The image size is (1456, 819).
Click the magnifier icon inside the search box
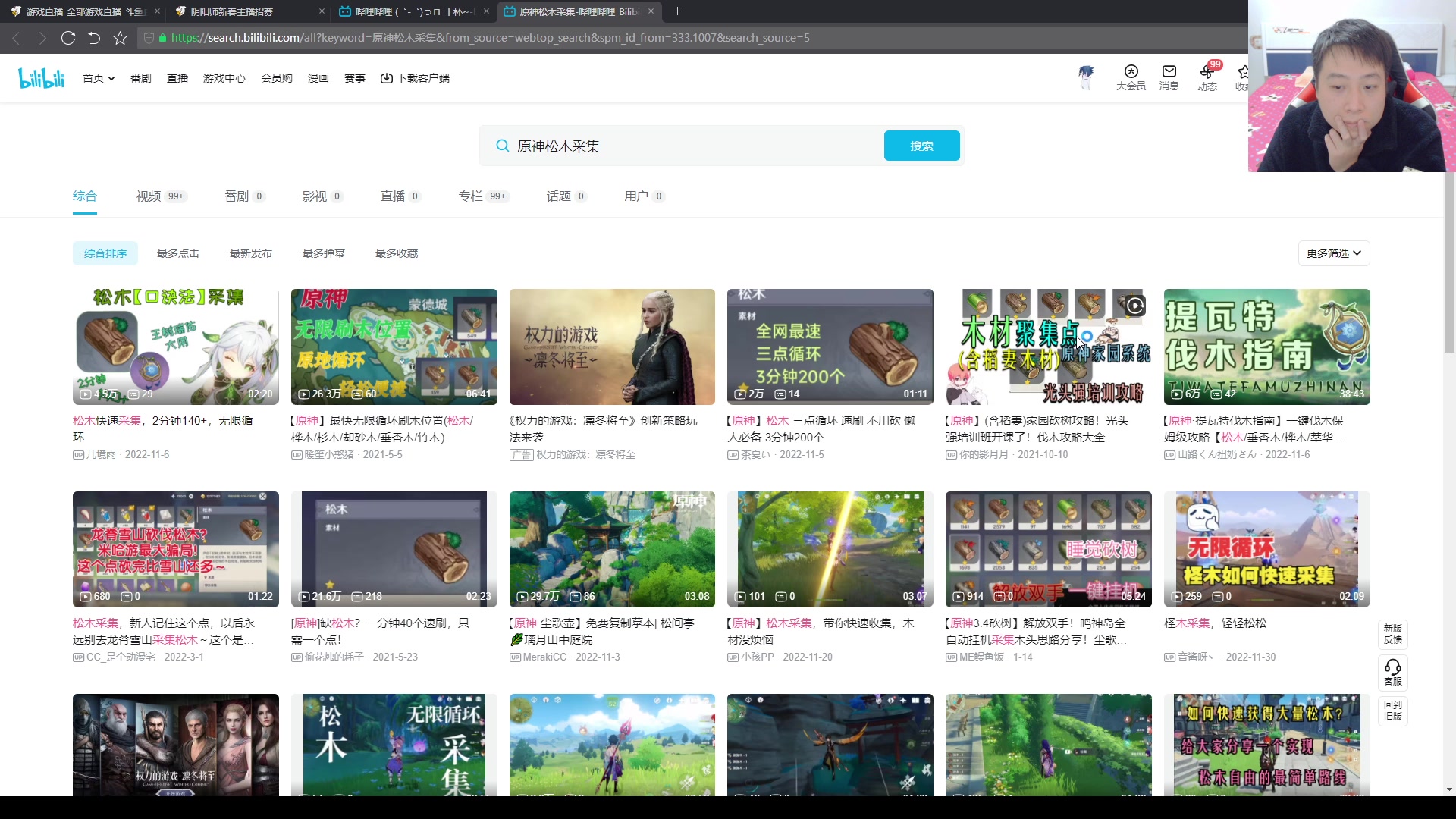[503, 146]
